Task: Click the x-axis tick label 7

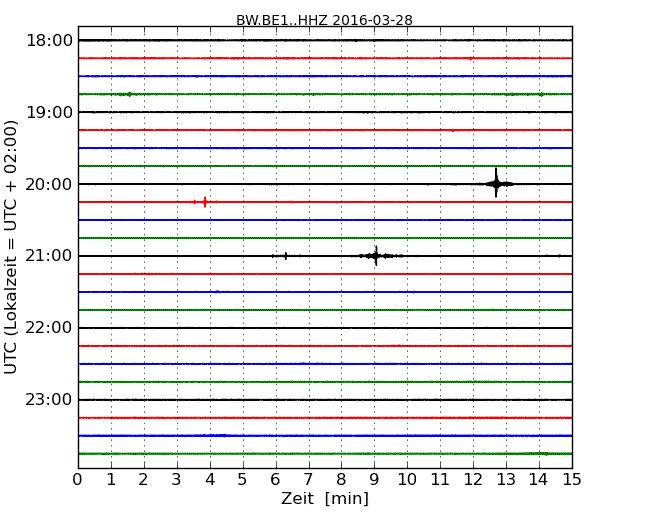Action: point(308,480)
